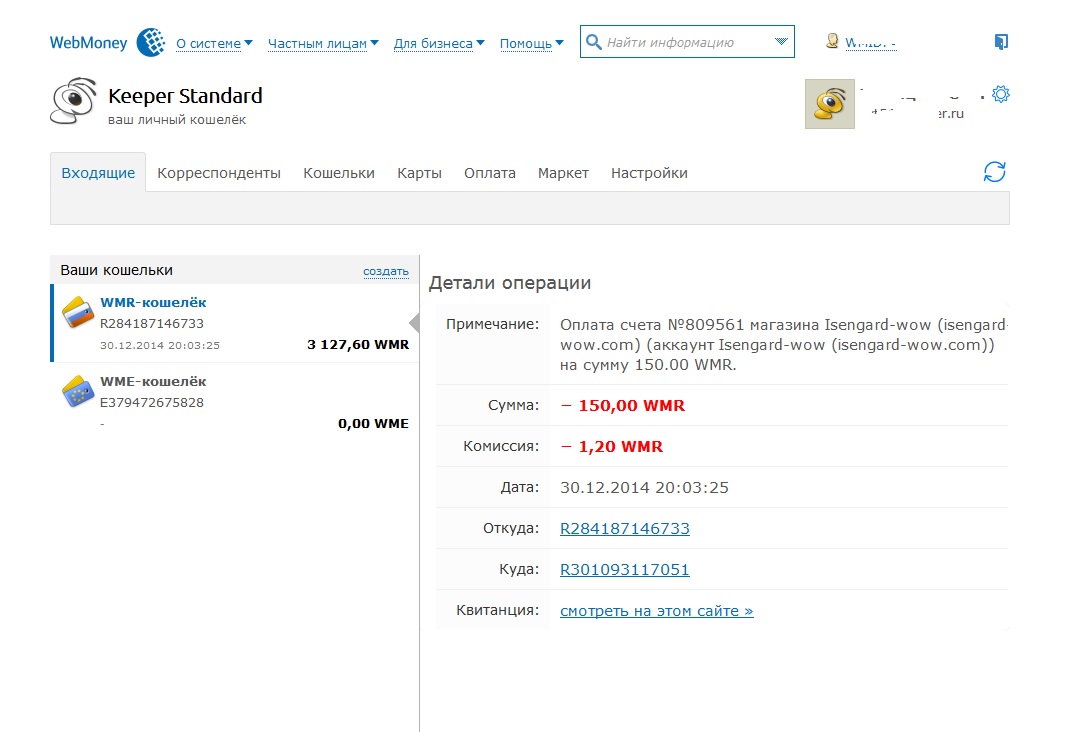1079x732 pixels.
Task: Expand the 'Частным лицам' menu
Action: pyautogui.click(x=323, y=43)
